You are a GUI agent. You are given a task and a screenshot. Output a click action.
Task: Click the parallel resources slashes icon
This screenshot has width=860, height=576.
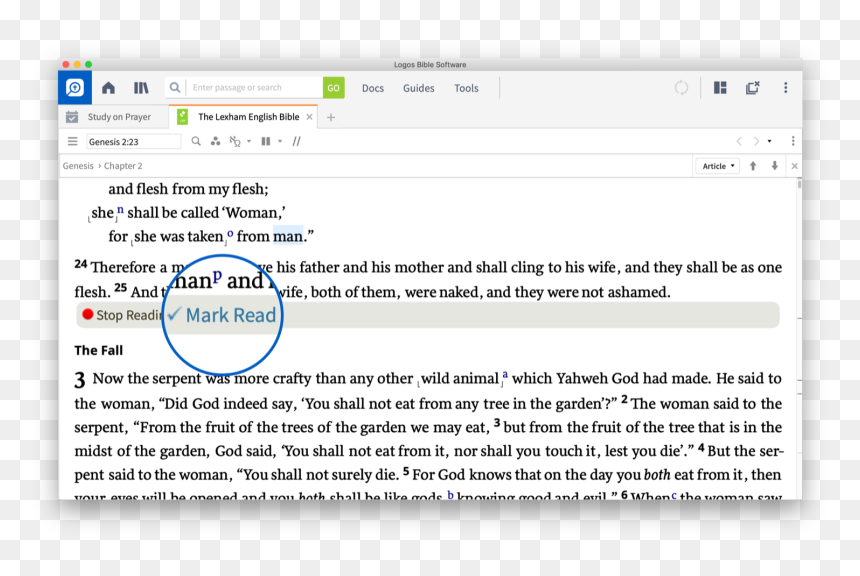[297, 142]
